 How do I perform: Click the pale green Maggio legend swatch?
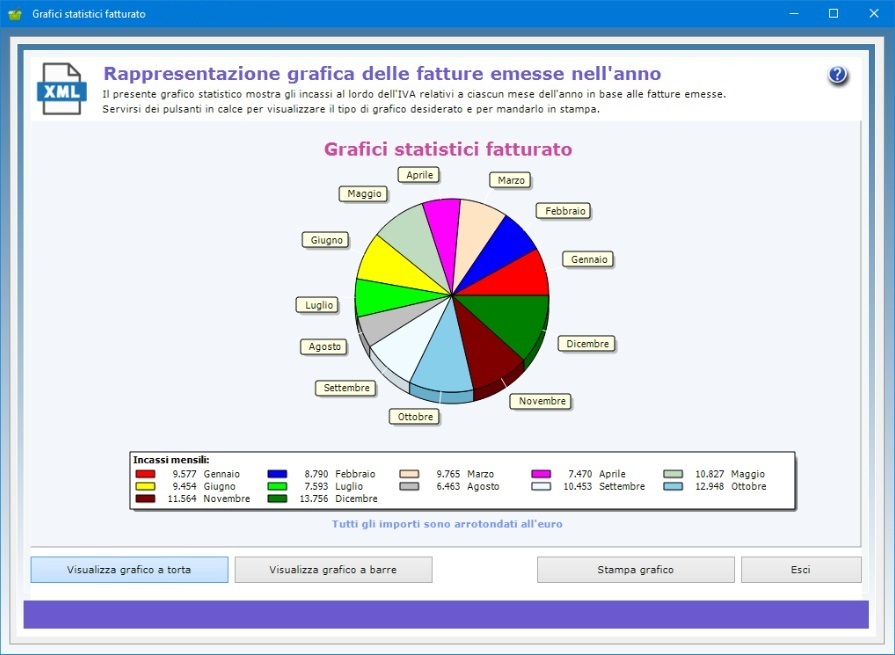[x=674, y=474]
